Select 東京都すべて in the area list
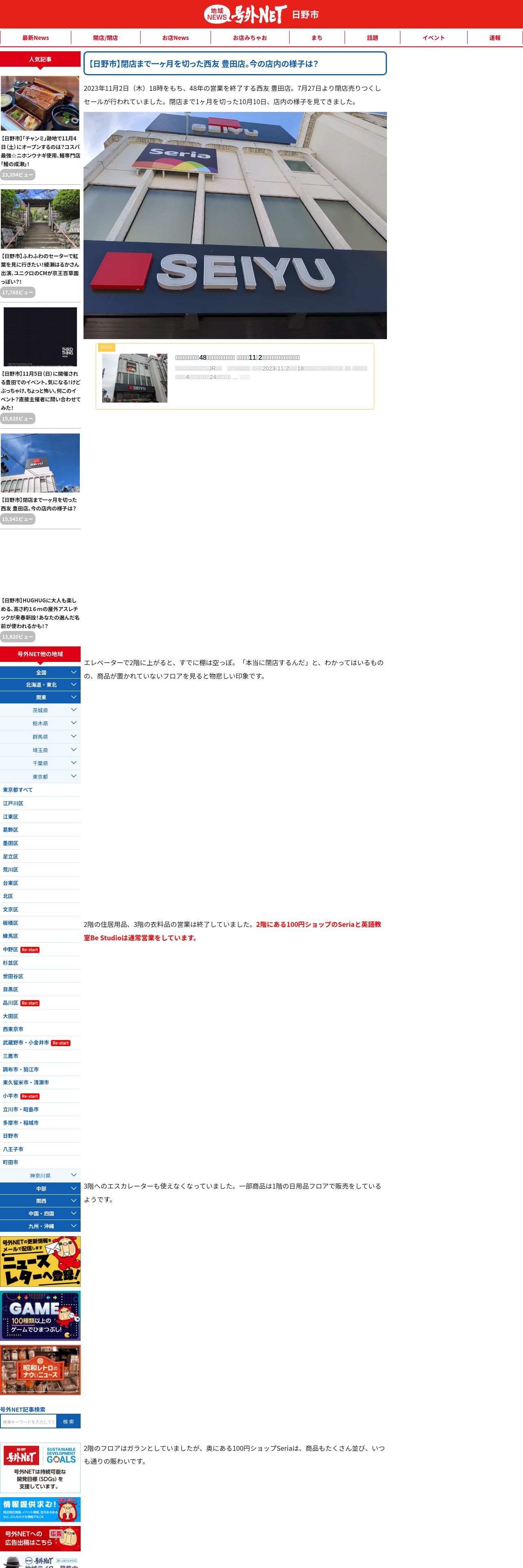Viewport: 523px width, 1568px height. tap(40, 790)
